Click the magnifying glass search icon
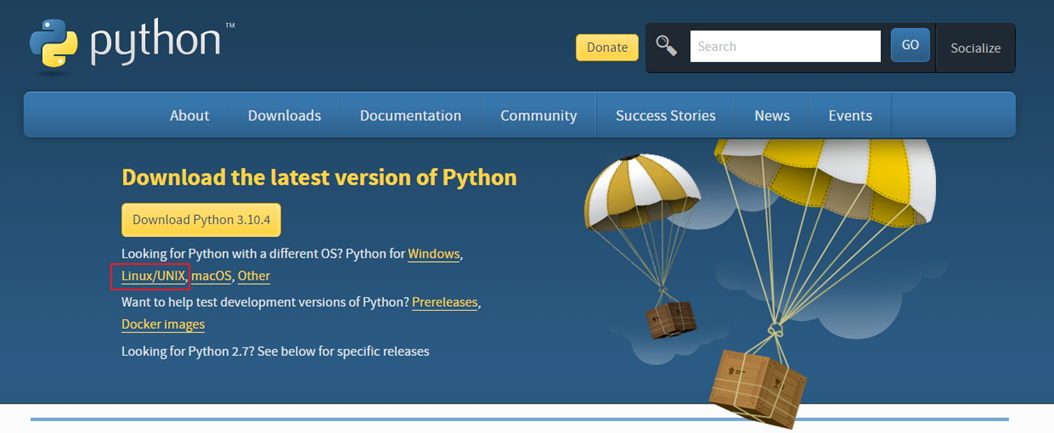This screenshot has width=1054, height=433. coord(666,46)
